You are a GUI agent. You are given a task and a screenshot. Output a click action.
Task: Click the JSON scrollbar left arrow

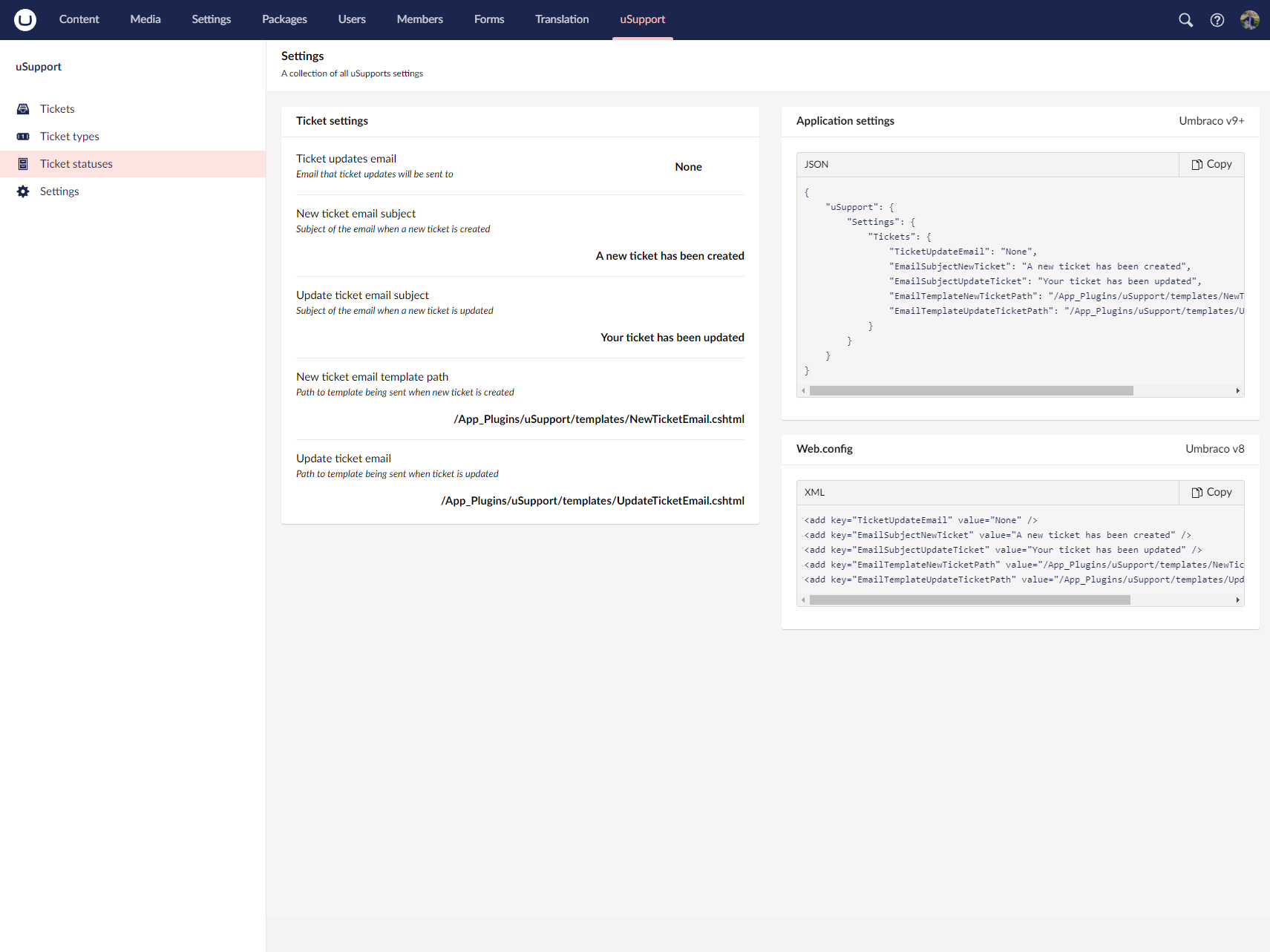click(803, 390)
